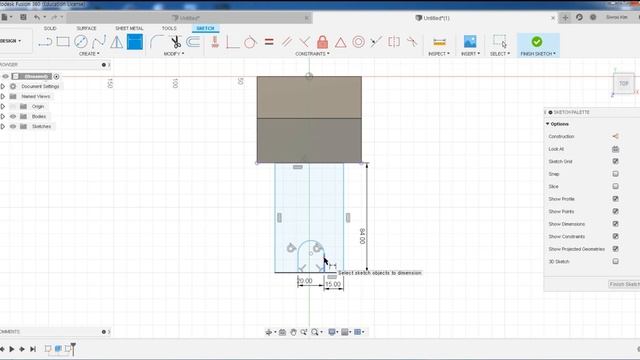The width and height of the screenshot is (640, 360).
Task: Open the CONSTRAINTS dropdown menu
Action: coord(312,54)
